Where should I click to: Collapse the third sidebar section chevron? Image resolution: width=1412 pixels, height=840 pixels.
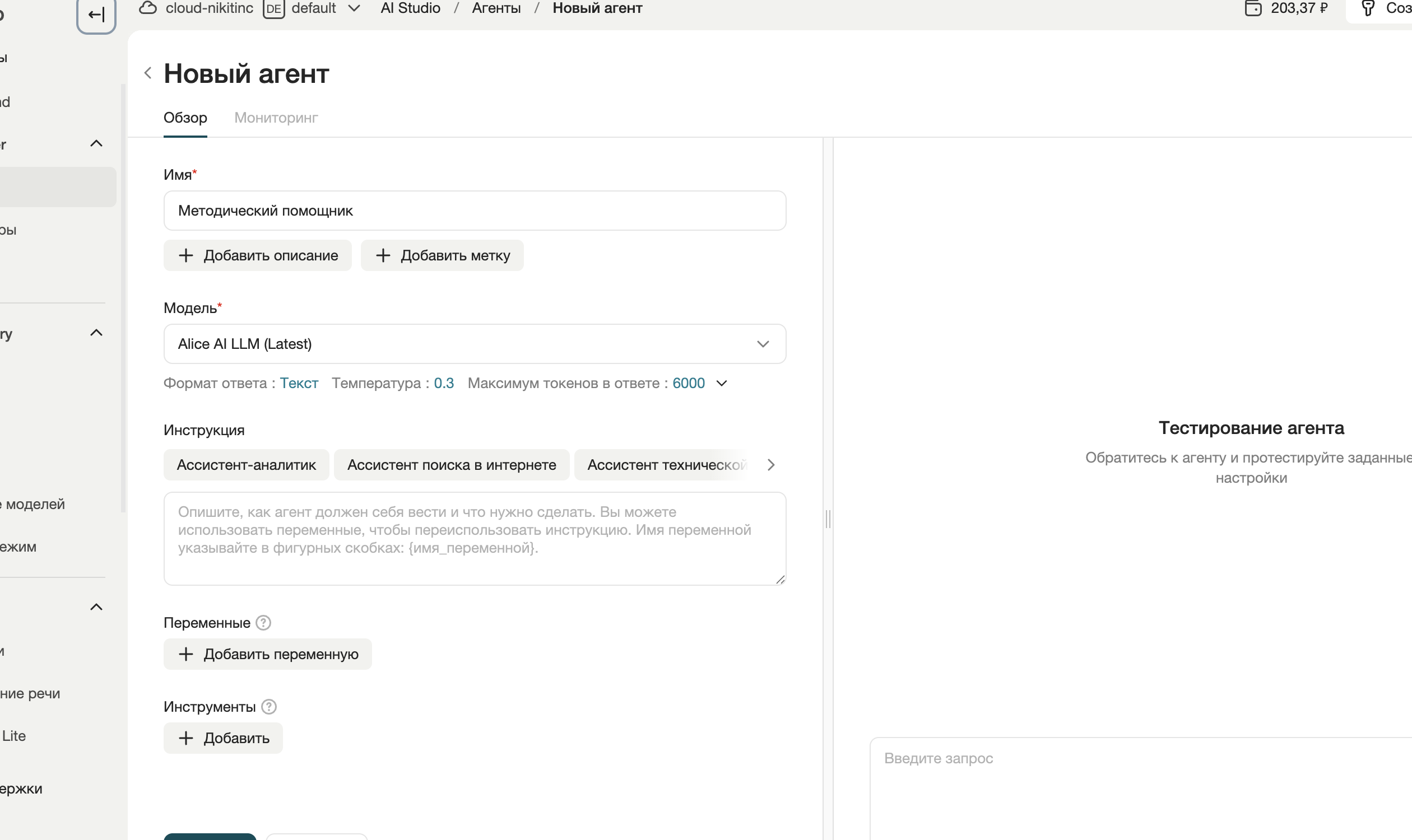[x=96, y=607]
